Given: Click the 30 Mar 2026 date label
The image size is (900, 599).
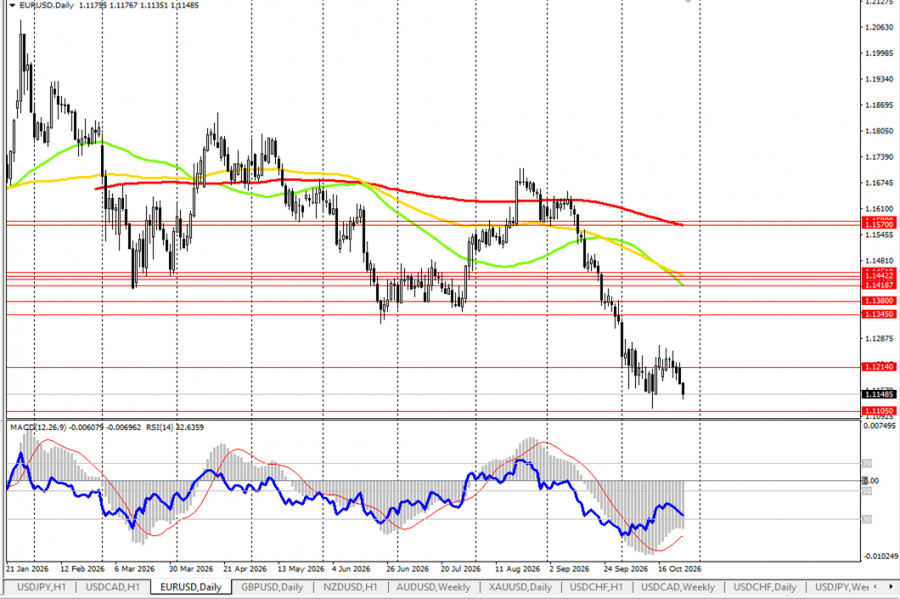Looking at the screenshot, I should click(x=191, y=569).
